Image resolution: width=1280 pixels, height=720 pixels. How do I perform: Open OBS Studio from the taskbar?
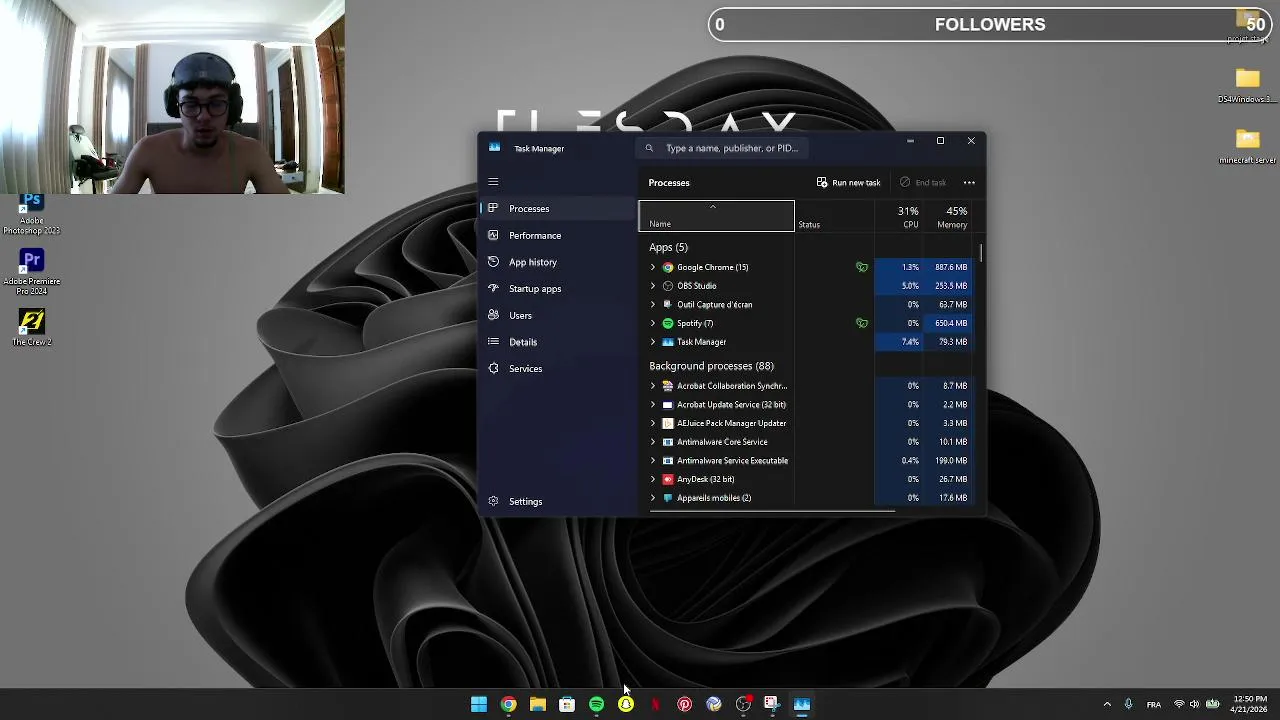pos(743,705)
